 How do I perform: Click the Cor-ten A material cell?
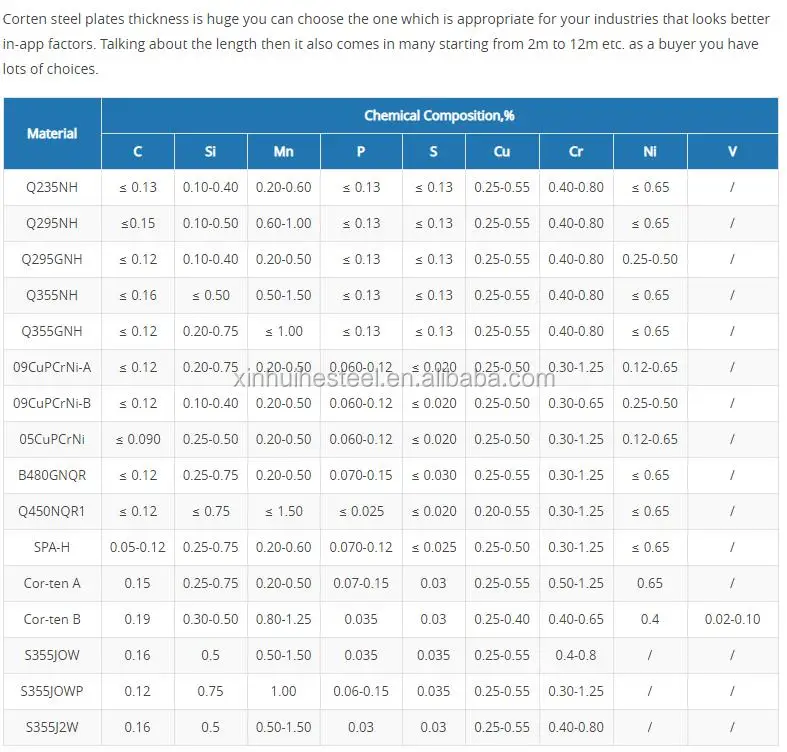(52, 583)
